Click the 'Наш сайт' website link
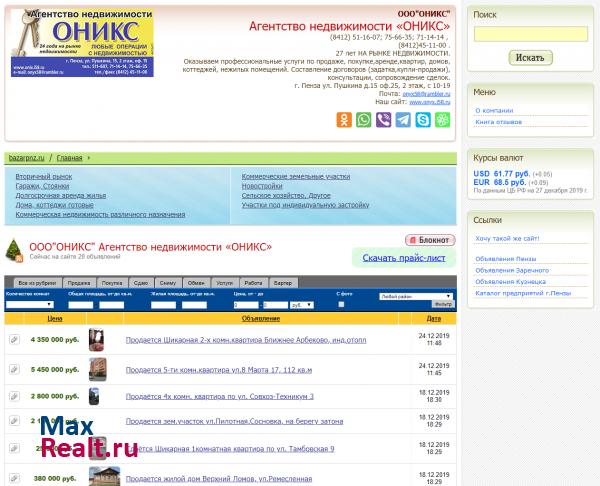 [x=430, y=102]
